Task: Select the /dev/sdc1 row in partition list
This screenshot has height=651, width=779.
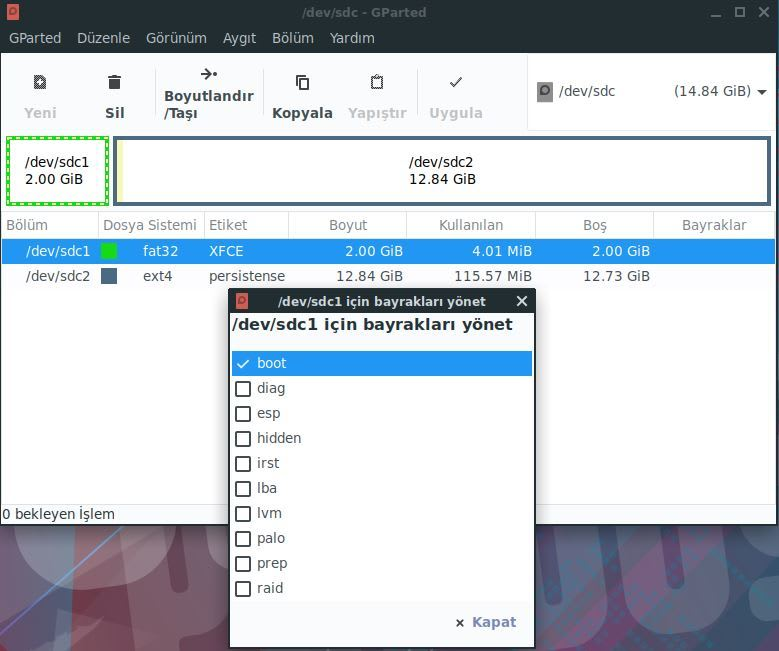Action: point(388,251)
